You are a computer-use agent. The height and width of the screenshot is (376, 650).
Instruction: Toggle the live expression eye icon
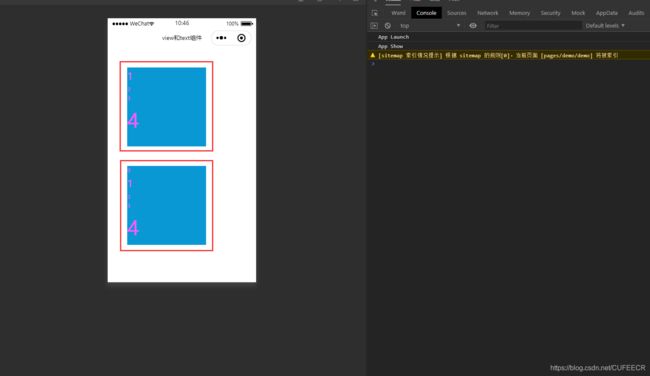click(473, 26)
